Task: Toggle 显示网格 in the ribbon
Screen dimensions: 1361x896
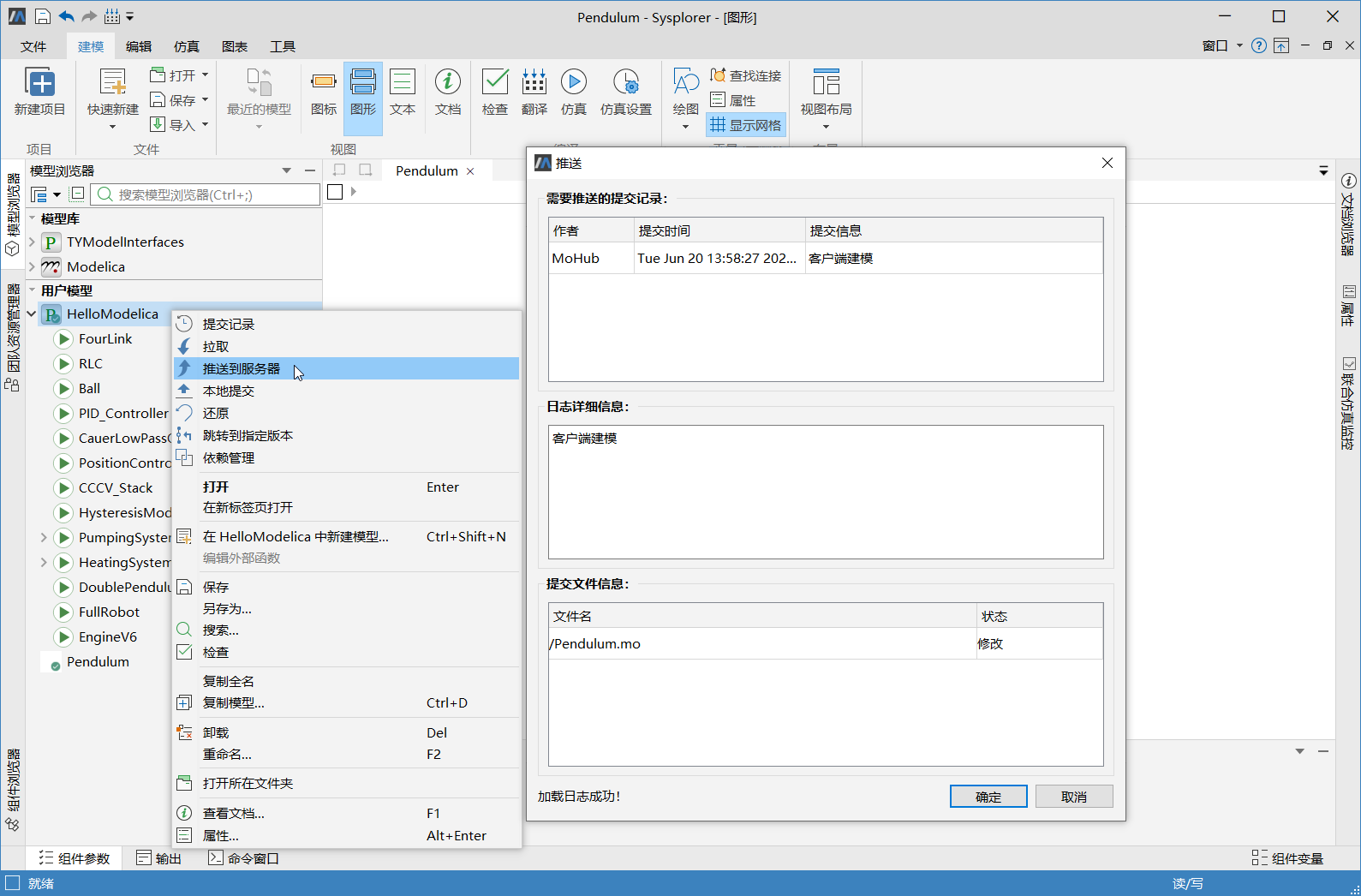Action: (x=746, y=125)
